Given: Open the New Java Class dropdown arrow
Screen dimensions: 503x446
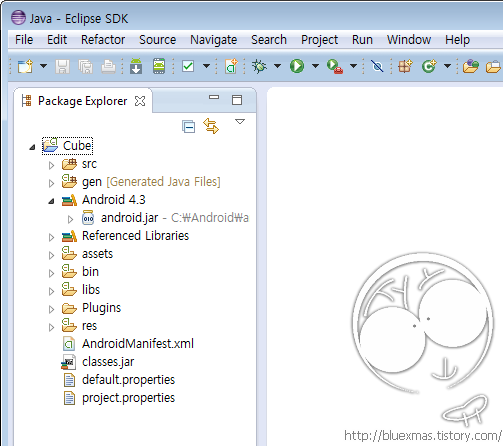Looking at the screenshot, I should (448, 66).
